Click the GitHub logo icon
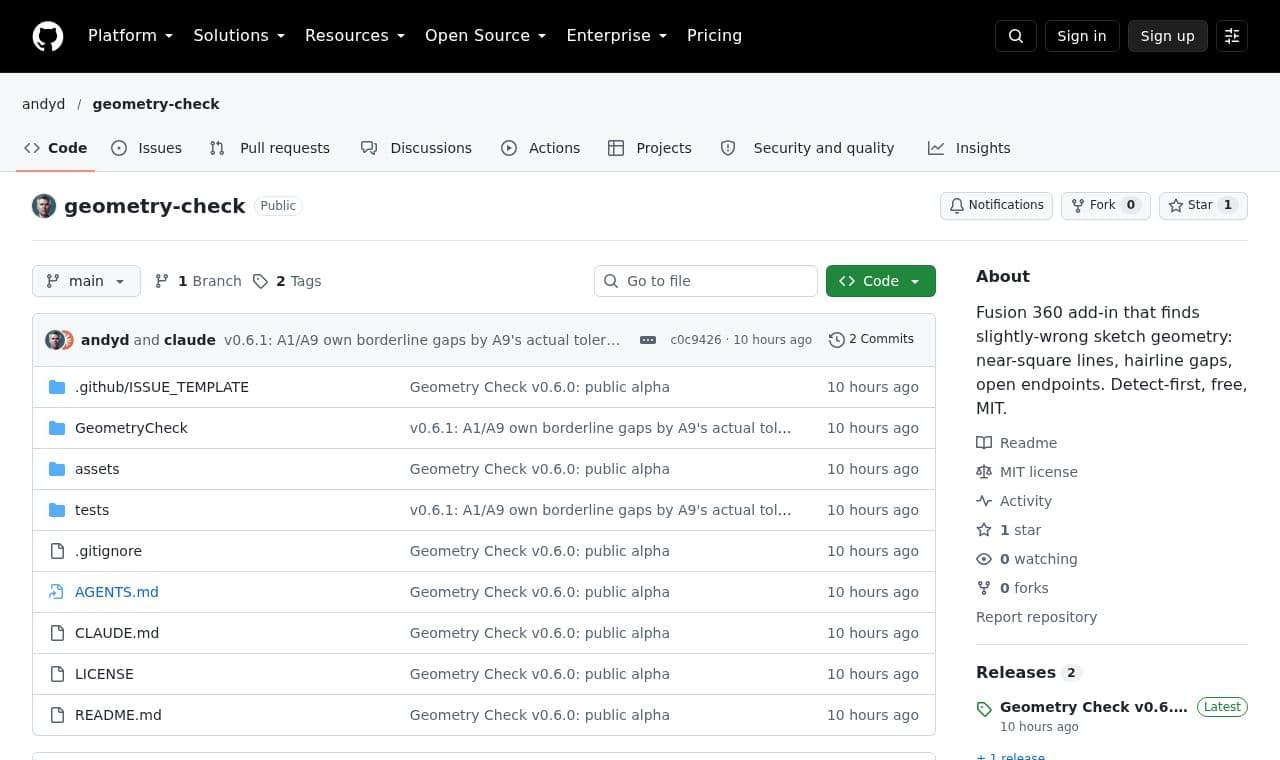 coord(48,36)
